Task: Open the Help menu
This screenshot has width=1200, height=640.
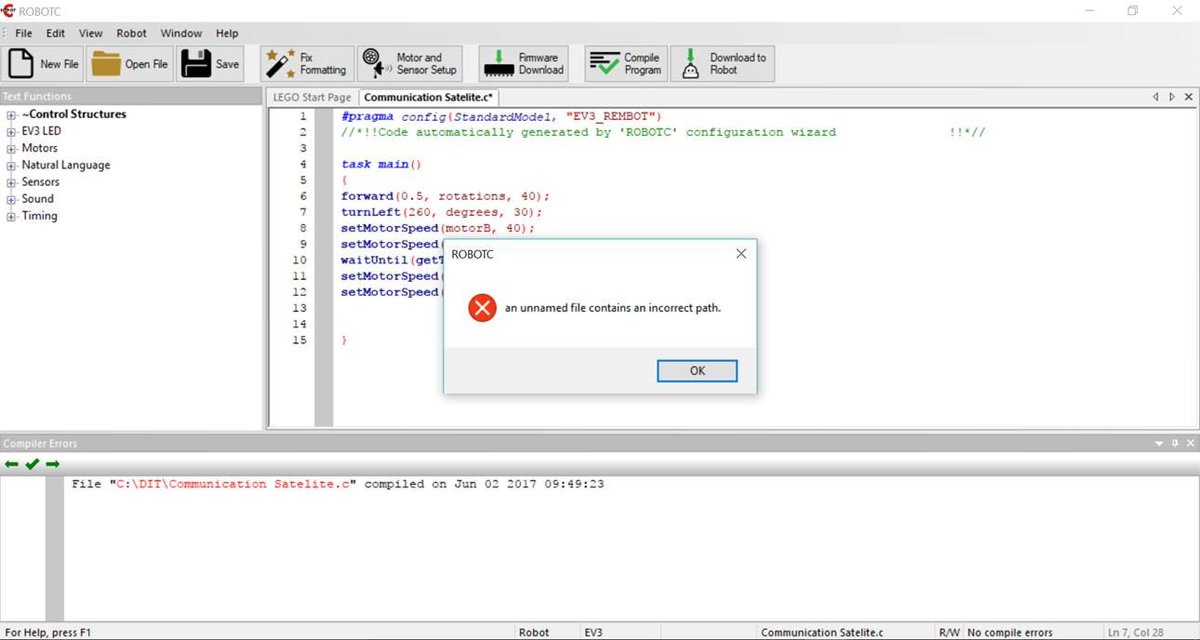Action: point(227,33)
